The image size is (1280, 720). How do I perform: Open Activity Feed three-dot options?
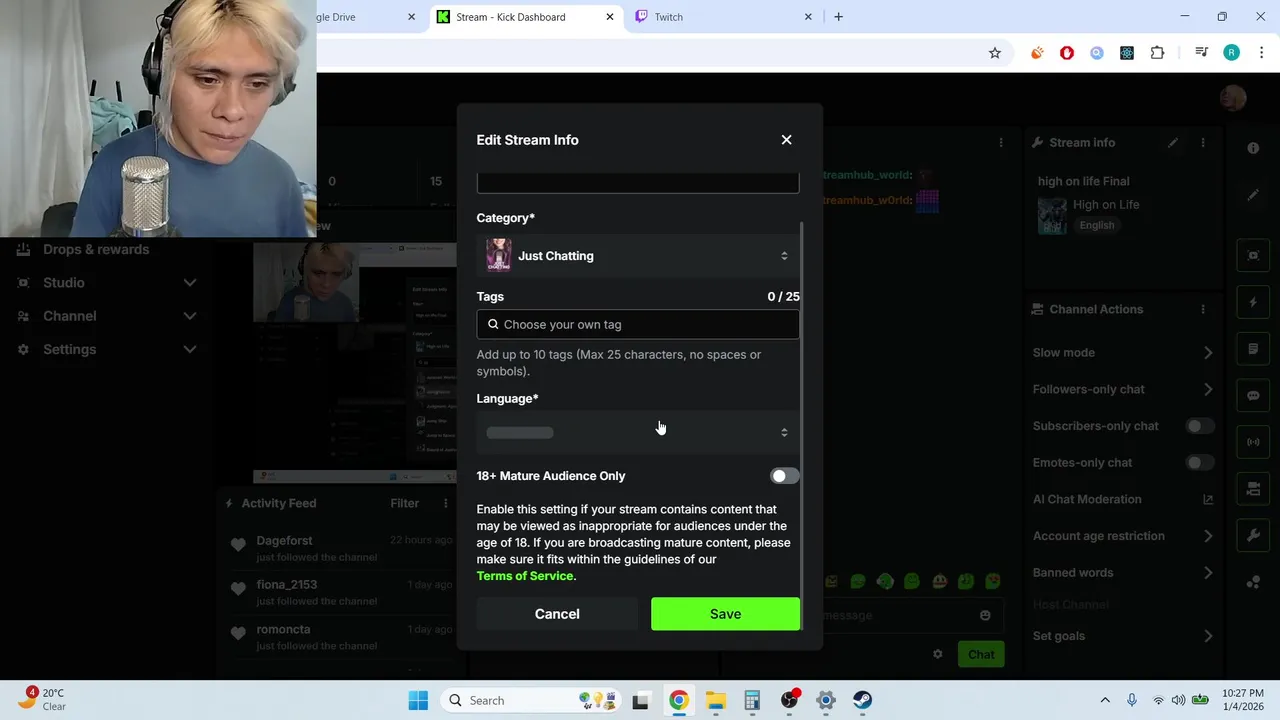pyautogui.click(x=445, y=503)
